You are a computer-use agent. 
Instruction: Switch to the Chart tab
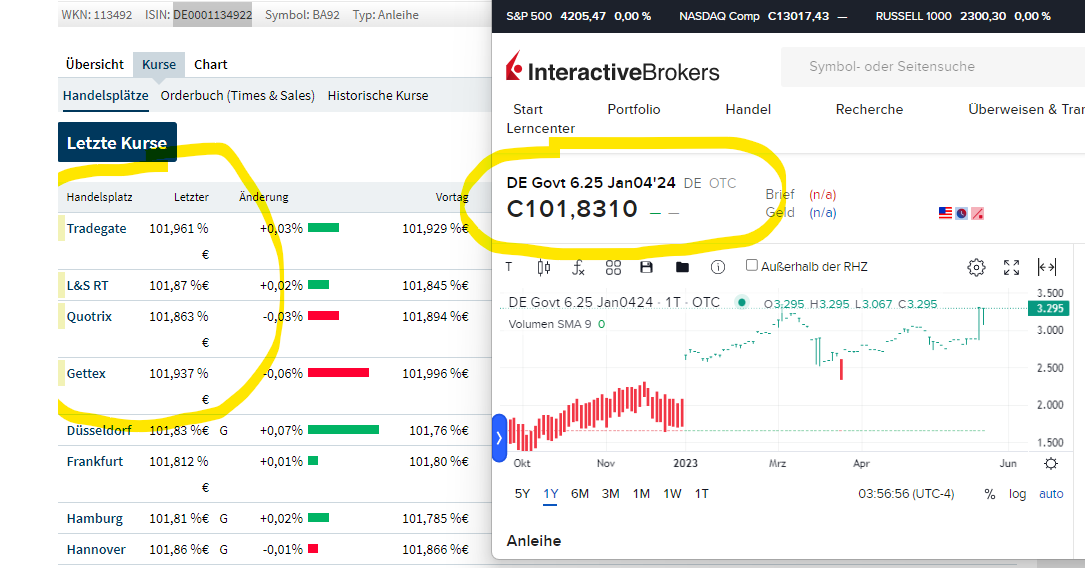[x=210, y=64]
